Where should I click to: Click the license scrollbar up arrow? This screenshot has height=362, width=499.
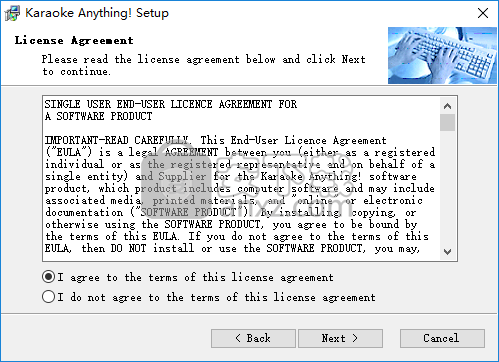coord(447,106)
